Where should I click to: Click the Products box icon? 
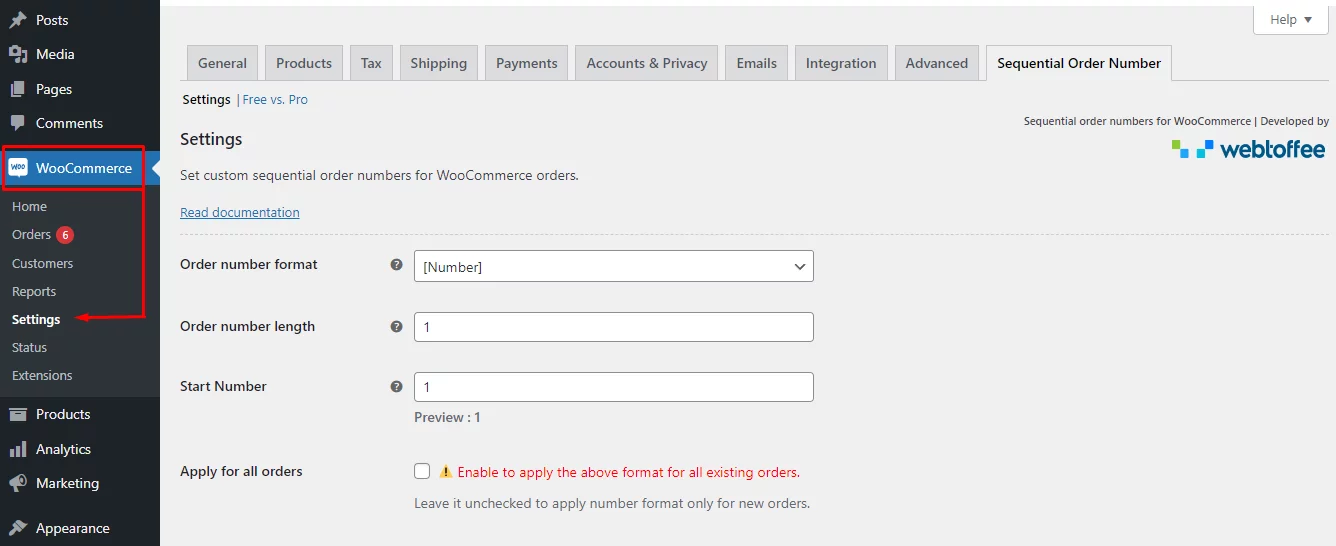18,414
